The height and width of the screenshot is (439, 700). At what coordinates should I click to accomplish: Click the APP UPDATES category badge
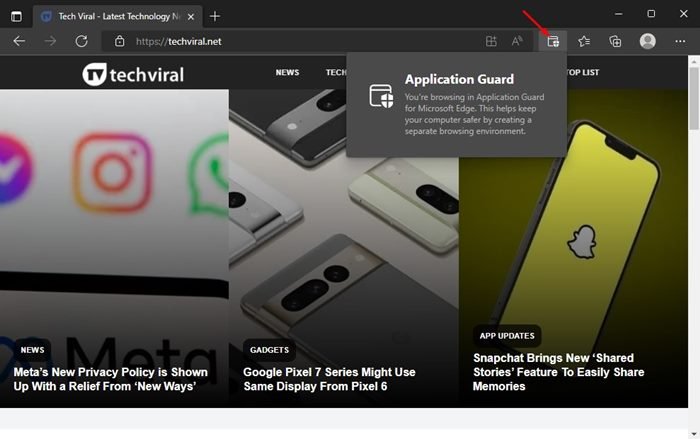pos(507,336)
